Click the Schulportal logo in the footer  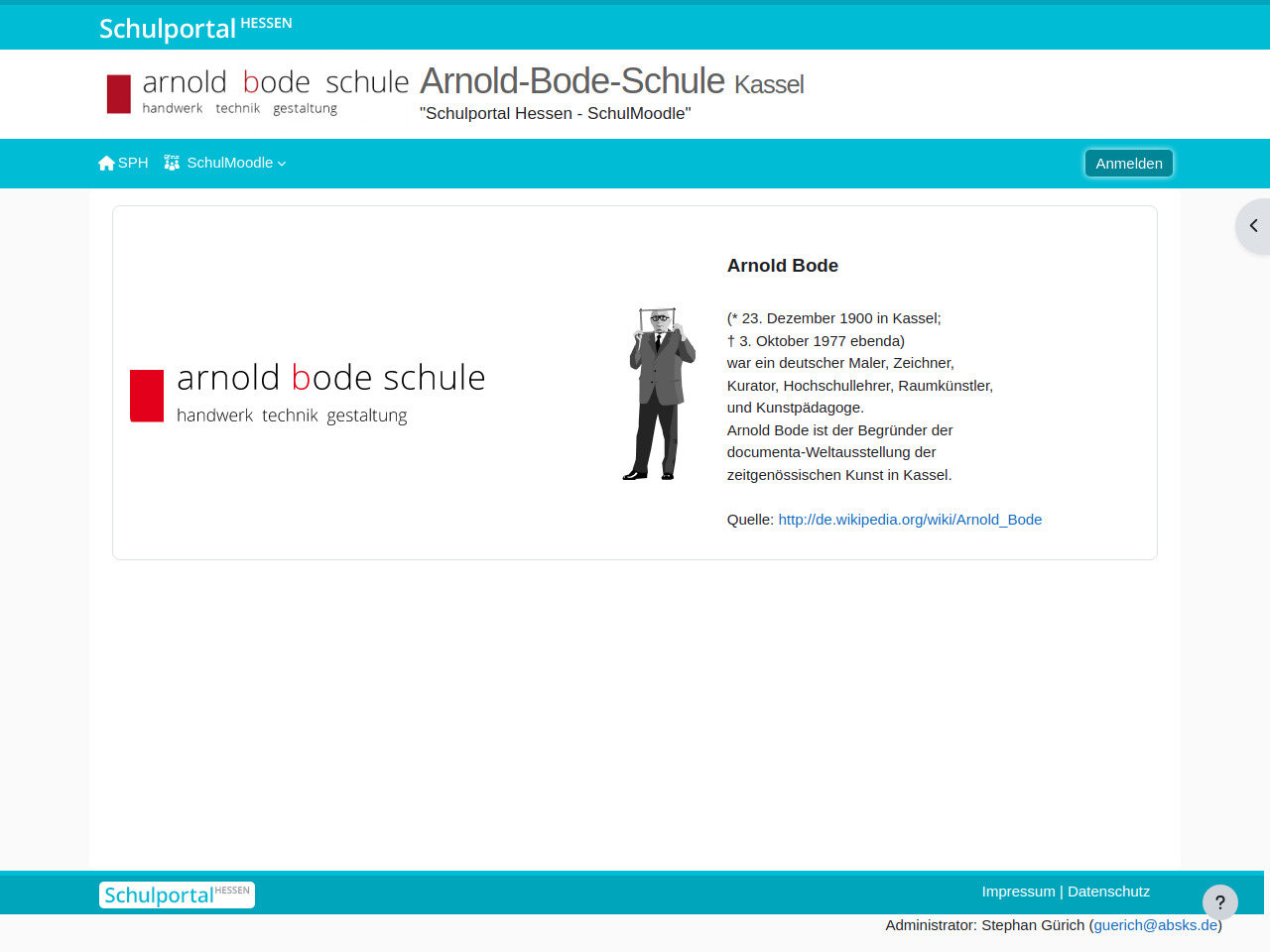point(177,894)
